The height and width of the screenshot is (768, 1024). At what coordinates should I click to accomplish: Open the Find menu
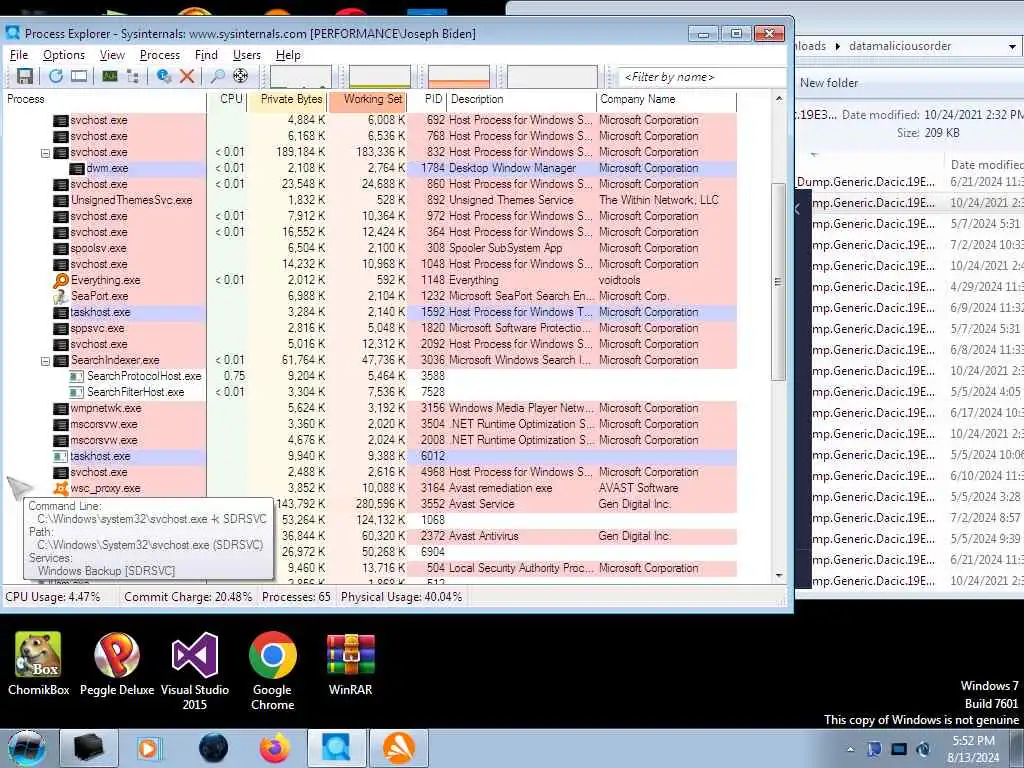206,55
